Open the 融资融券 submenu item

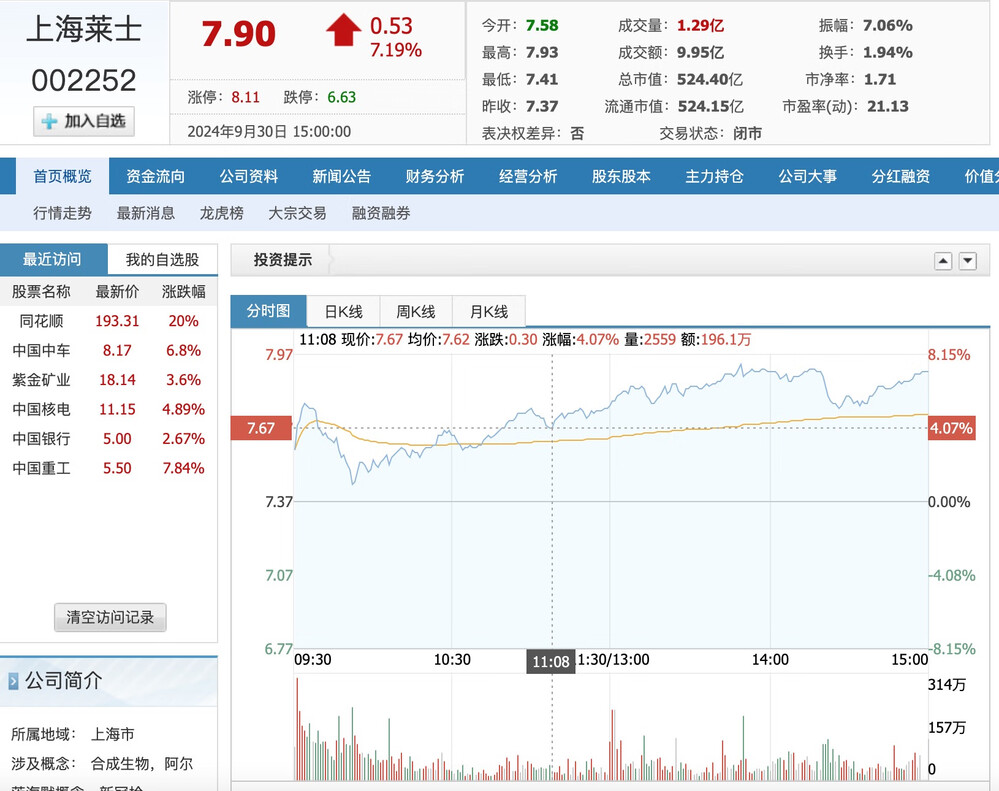point(380,212)
